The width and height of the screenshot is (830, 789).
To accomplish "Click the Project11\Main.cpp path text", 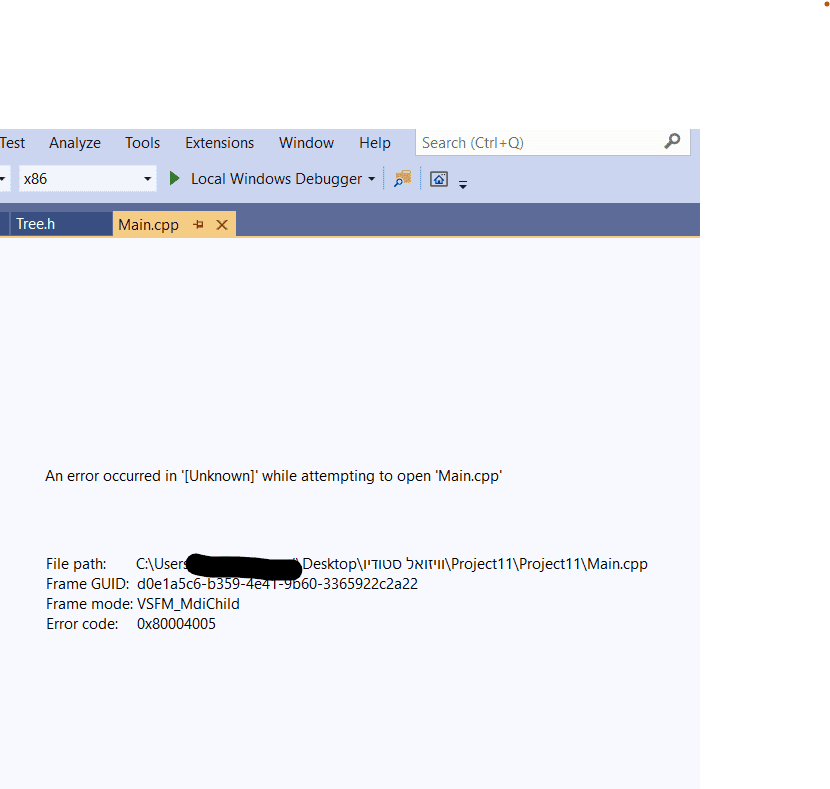I will pos(583,564).
